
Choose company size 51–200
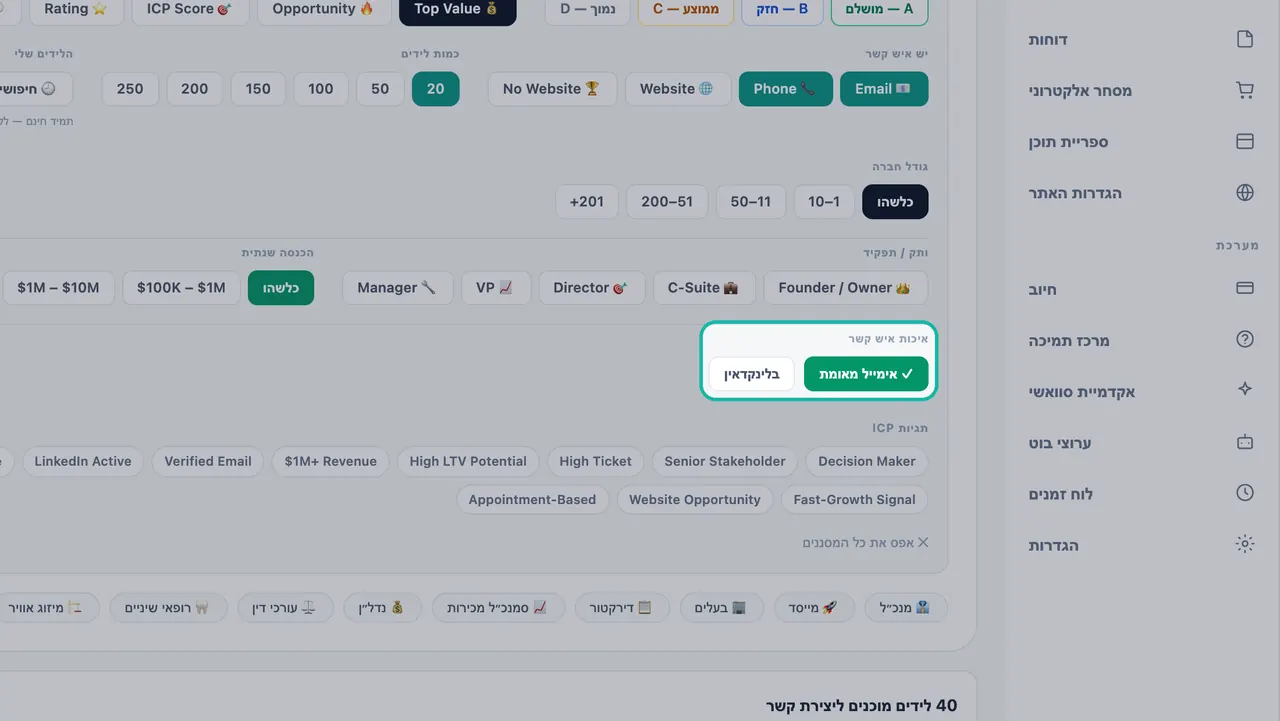point(667,201)
